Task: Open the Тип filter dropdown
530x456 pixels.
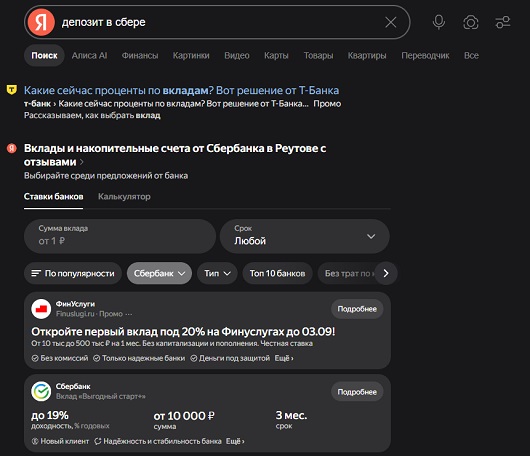Action: click(x=217, y=273)
